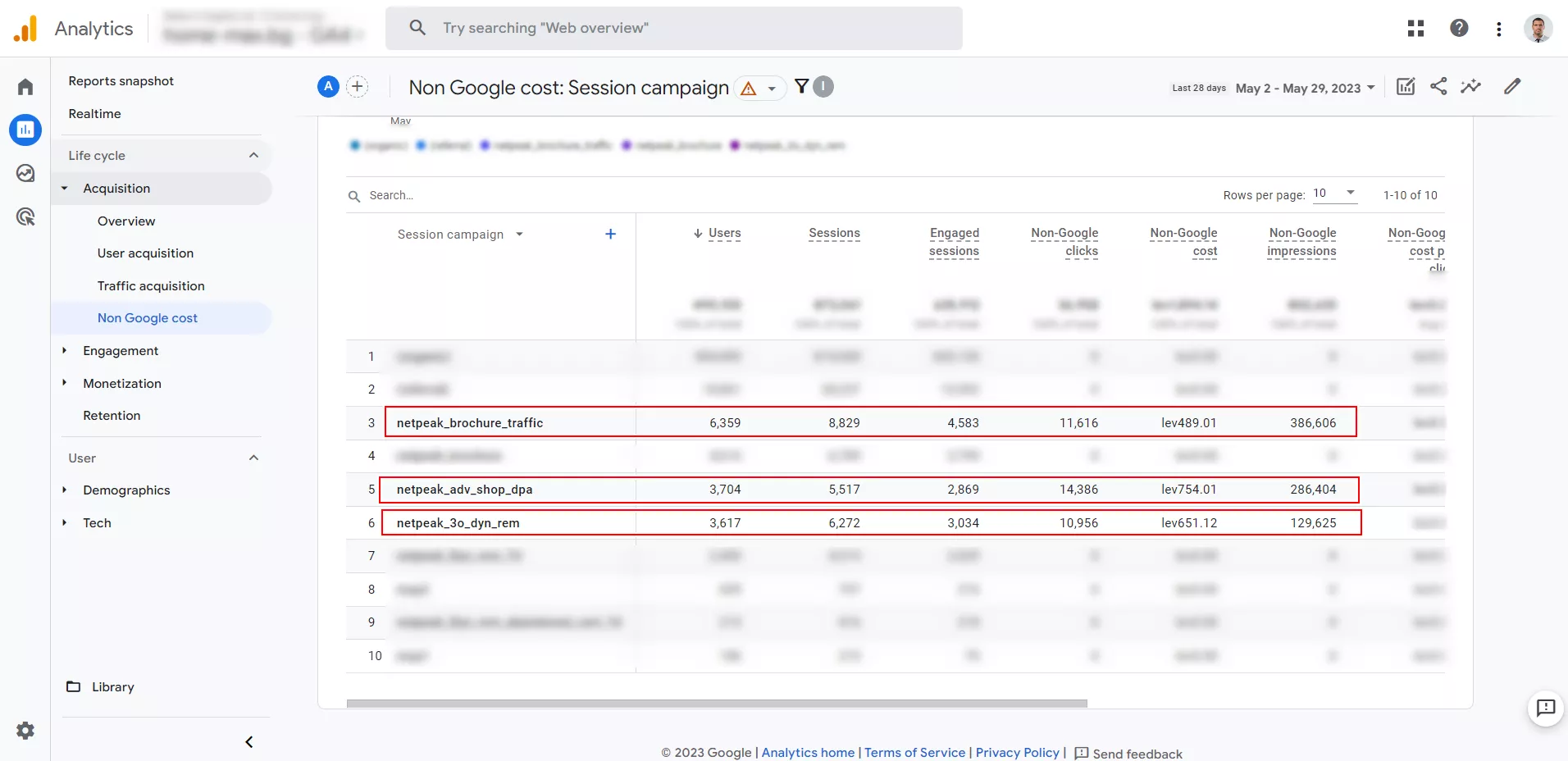Customize report with pencil icon
1568x761 pixels.
click(1512, 86)
